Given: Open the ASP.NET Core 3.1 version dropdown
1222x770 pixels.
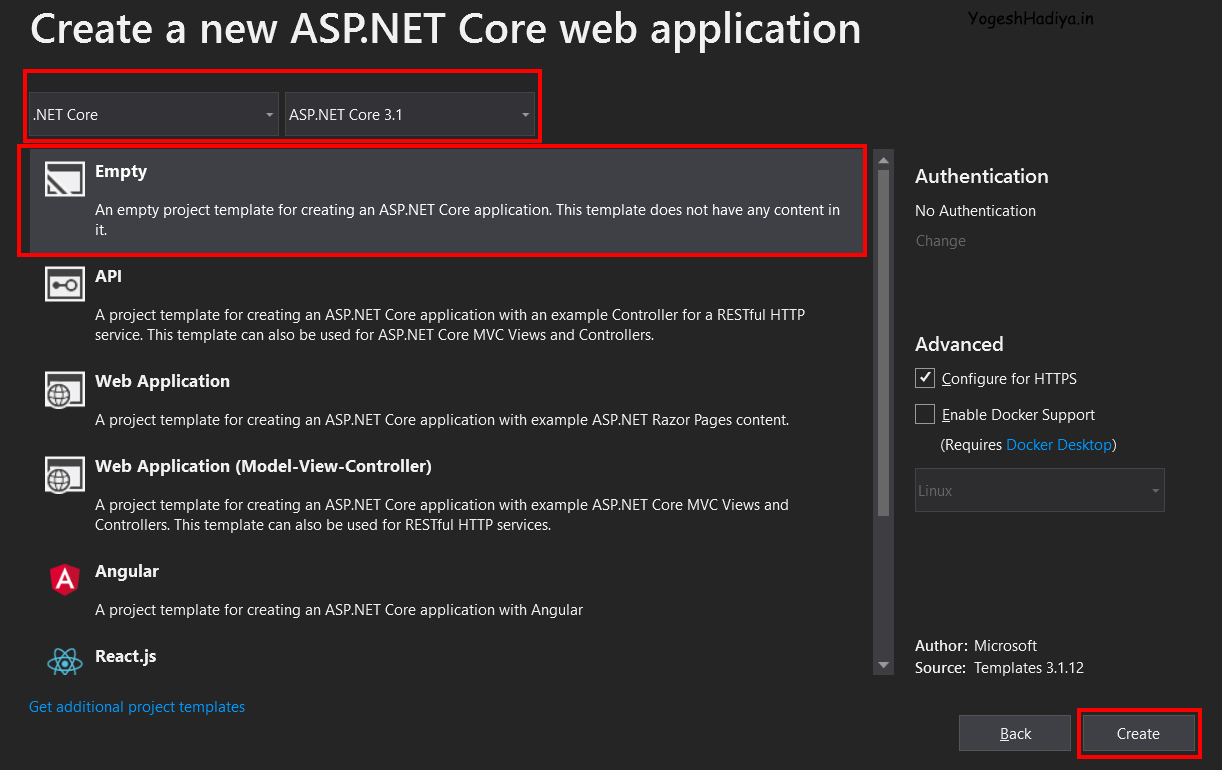Looking at the screenshot, I should coord(410,115).
